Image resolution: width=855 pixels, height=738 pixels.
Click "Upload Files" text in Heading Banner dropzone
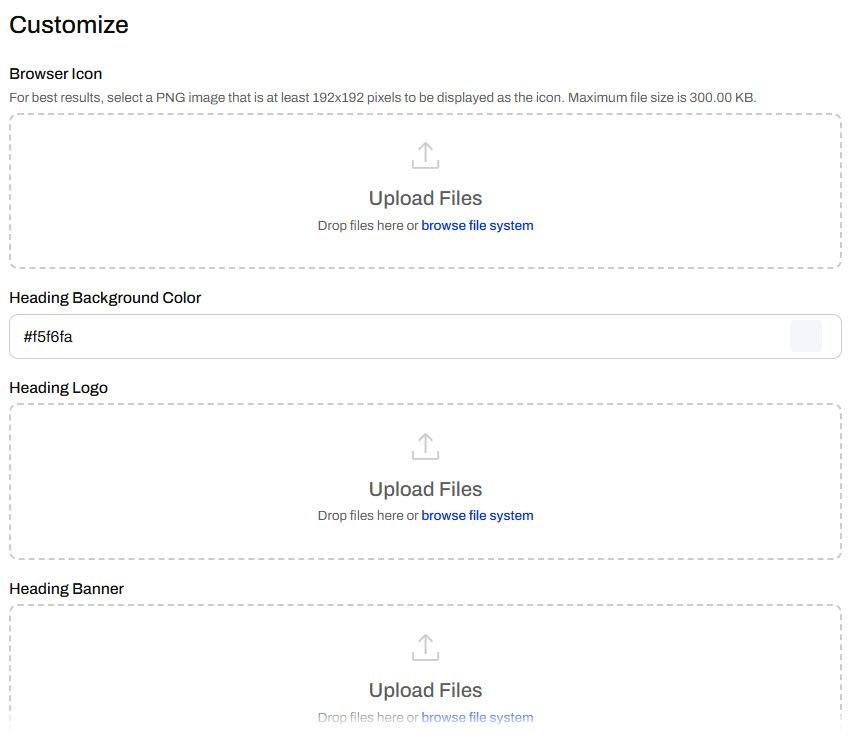tap(425, 690)
